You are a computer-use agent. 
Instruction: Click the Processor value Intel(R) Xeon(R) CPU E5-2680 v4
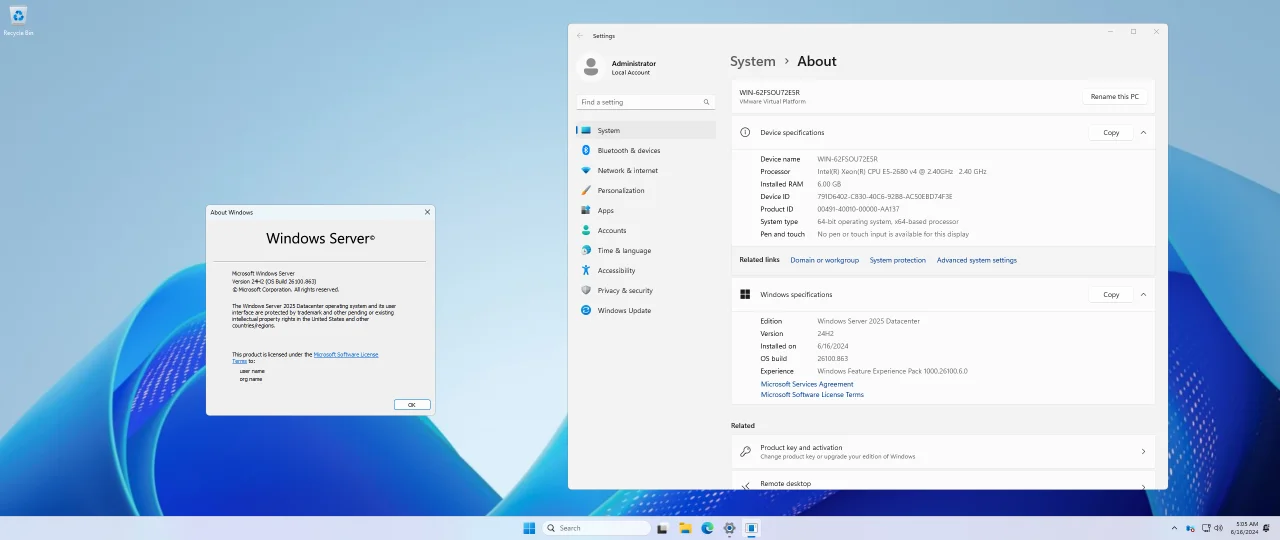click(902, 171)
